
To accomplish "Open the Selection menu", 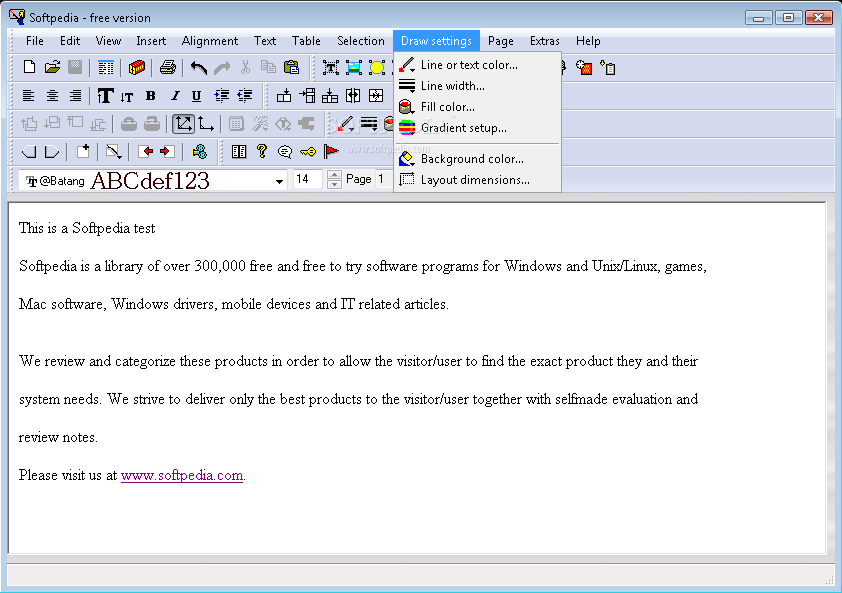I will pos(360,41).
